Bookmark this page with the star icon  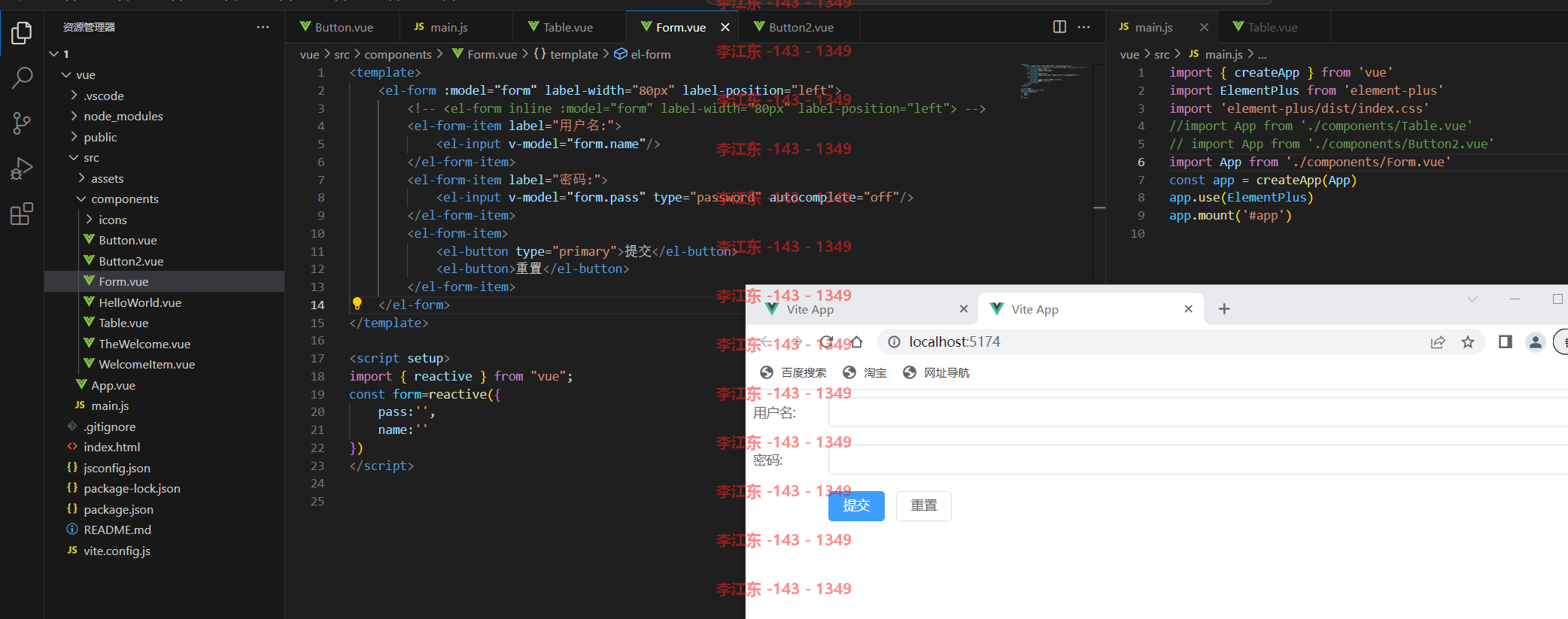click(x=1467, y=342)
